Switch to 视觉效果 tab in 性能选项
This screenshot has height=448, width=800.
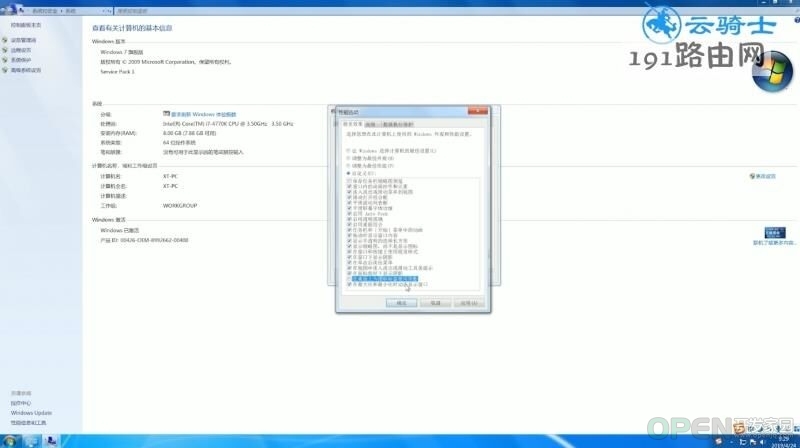pyautogui.click(x=352, y=125)
